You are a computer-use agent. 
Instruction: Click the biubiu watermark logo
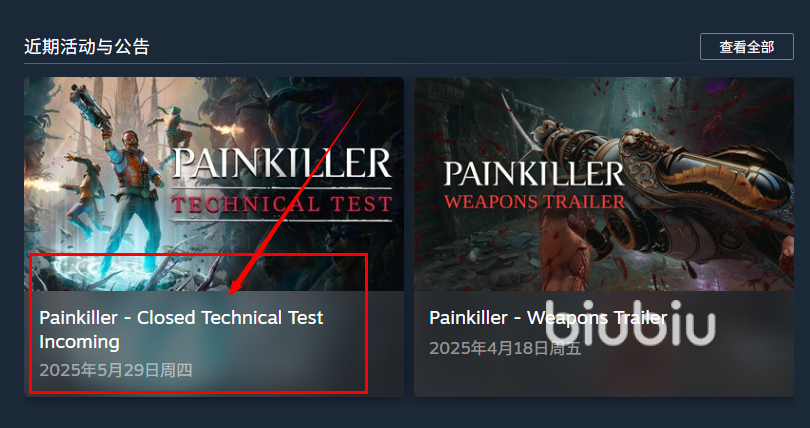630,322
